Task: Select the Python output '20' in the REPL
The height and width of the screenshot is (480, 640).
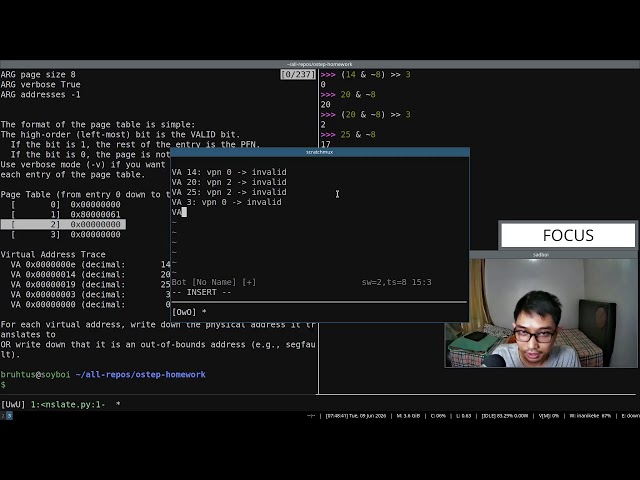Action: pos(326,104)
